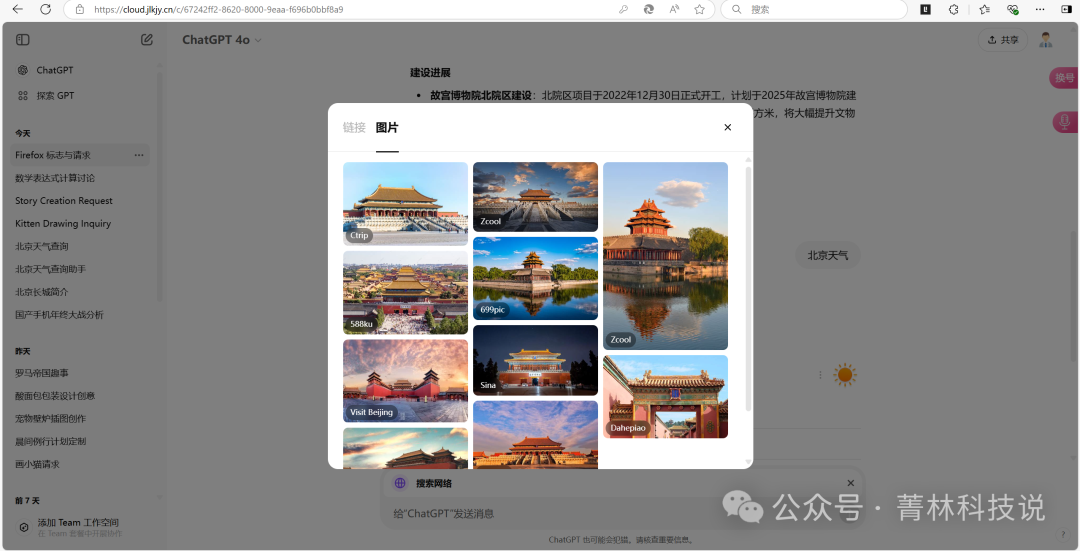Expand the ChatGPT 4o model dropdown
The width and height of the screenshot is (1080, 551).
[221, 40]
